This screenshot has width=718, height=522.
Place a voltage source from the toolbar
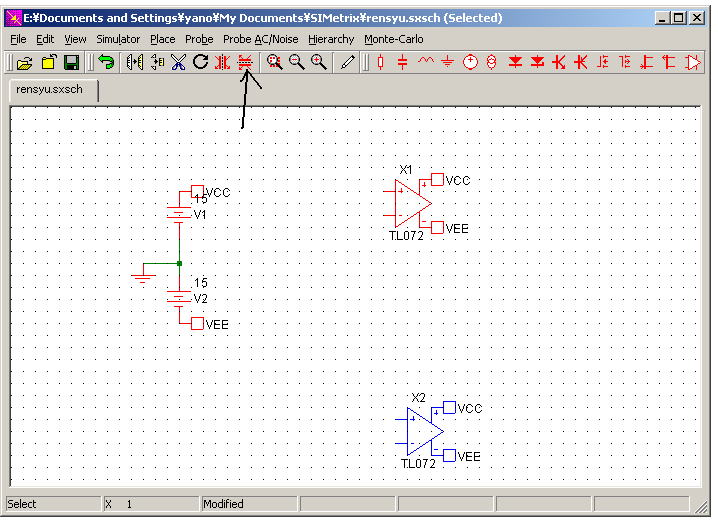point(470,62)
